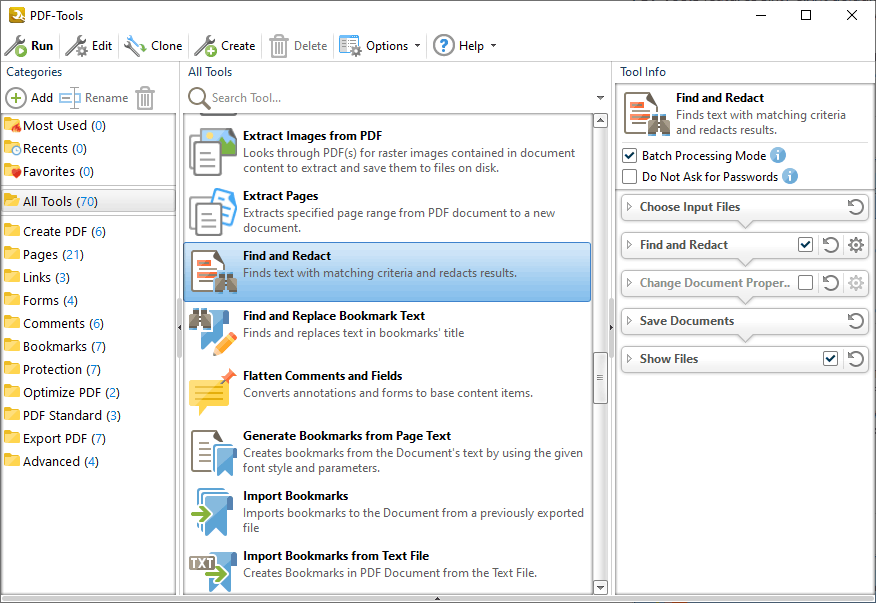Select Flatten Comments and Fields icon
876x603 pixels.
213,392
